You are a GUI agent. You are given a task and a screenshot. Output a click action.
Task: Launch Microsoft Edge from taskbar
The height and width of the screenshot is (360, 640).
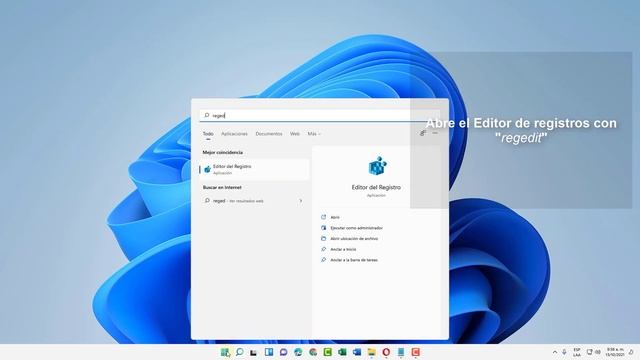coord(298,352)
